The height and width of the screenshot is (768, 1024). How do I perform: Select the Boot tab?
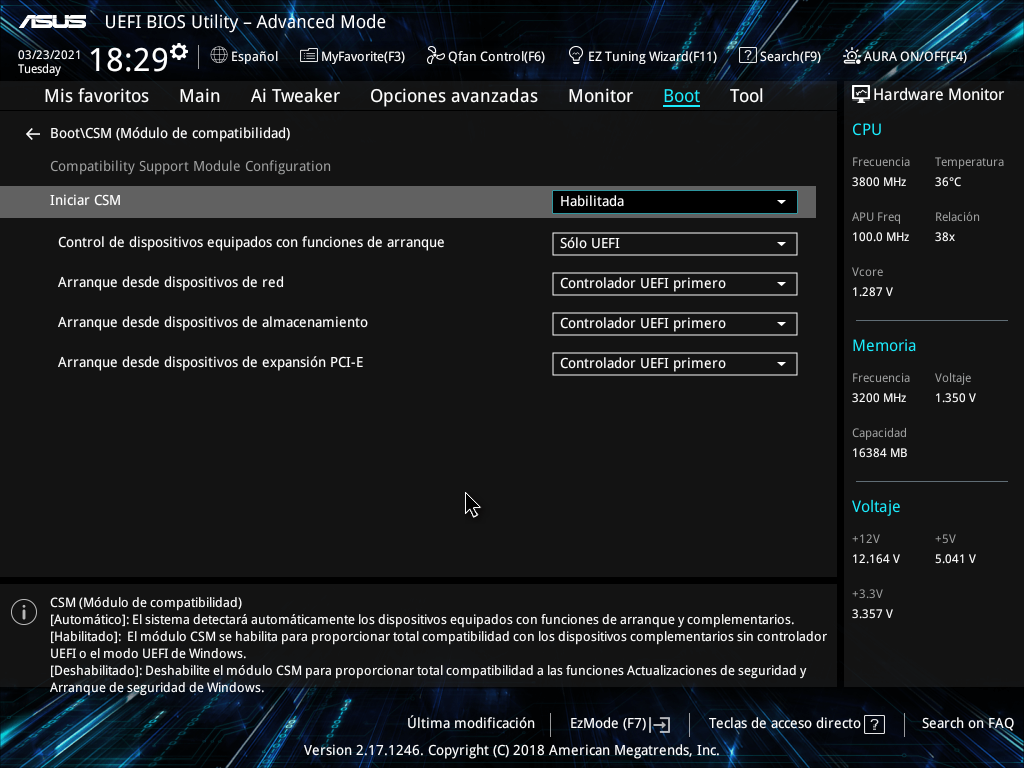(x=681, y=96)
